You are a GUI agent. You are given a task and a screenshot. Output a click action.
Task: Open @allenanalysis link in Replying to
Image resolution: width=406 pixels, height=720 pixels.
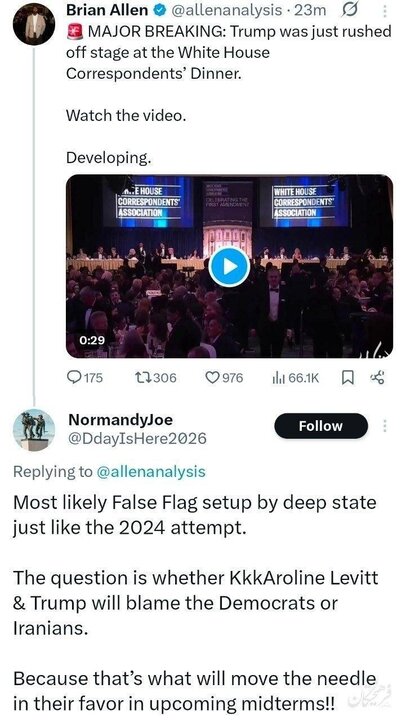pos(151,472)
